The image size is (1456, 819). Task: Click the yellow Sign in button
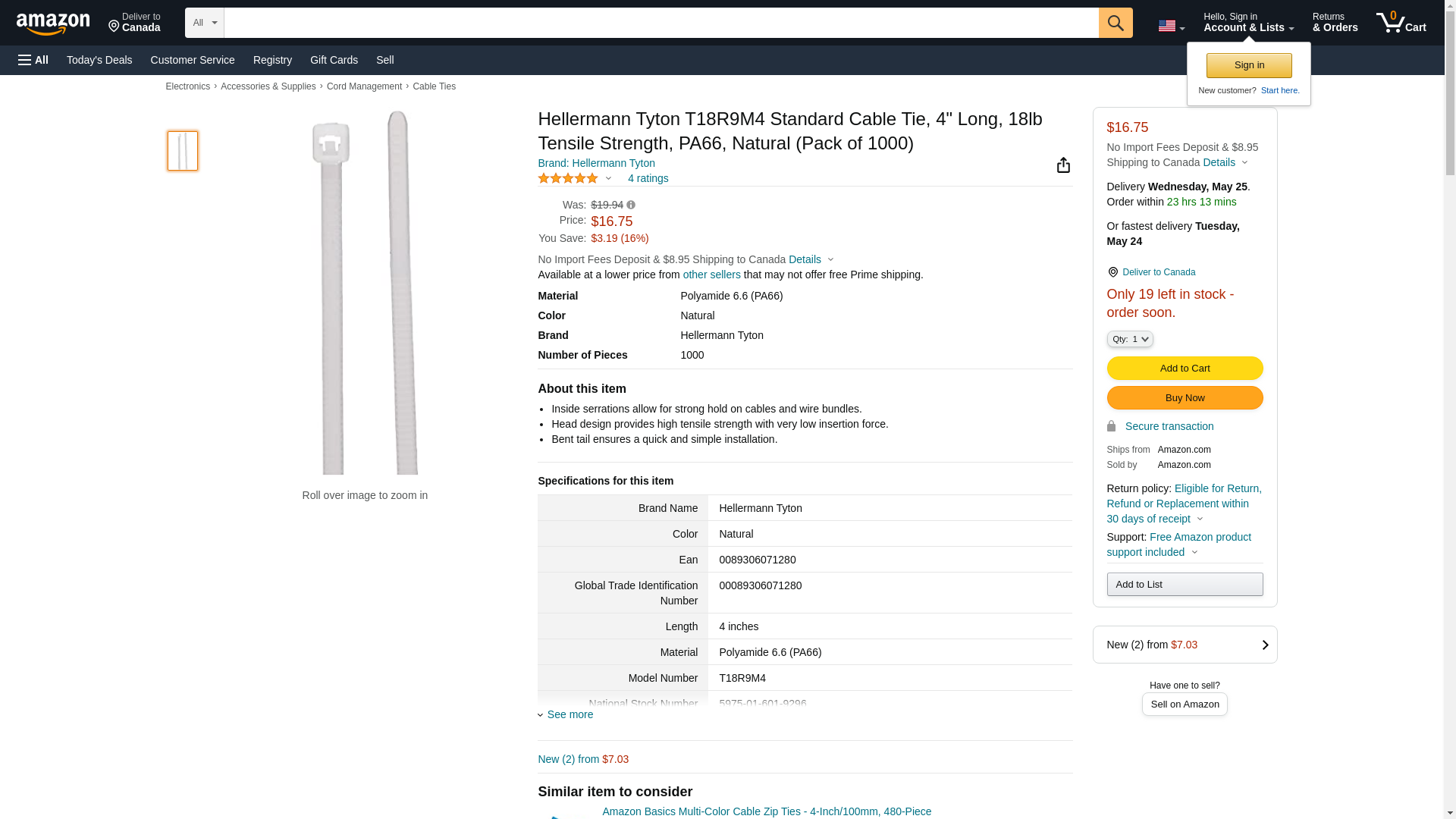1249,65
